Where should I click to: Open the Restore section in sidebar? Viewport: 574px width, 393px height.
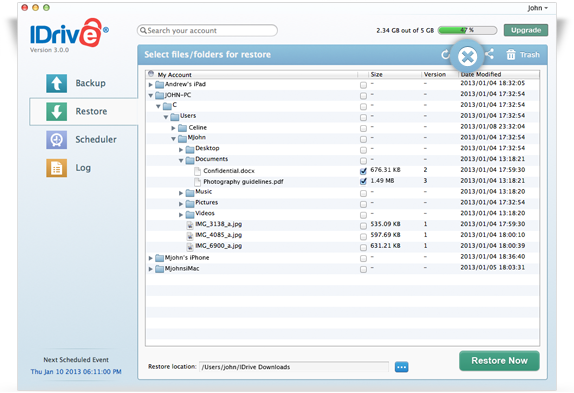click(x=83, y=112)
